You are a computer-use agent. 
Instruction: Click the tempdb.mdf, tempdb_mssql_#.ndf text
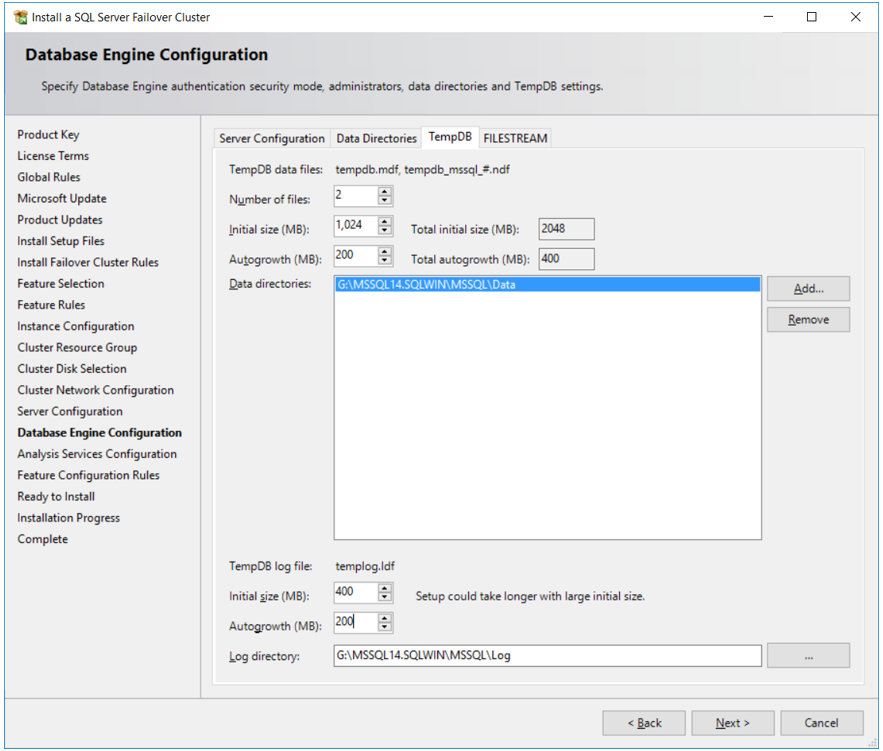click(x=422, y=169)
